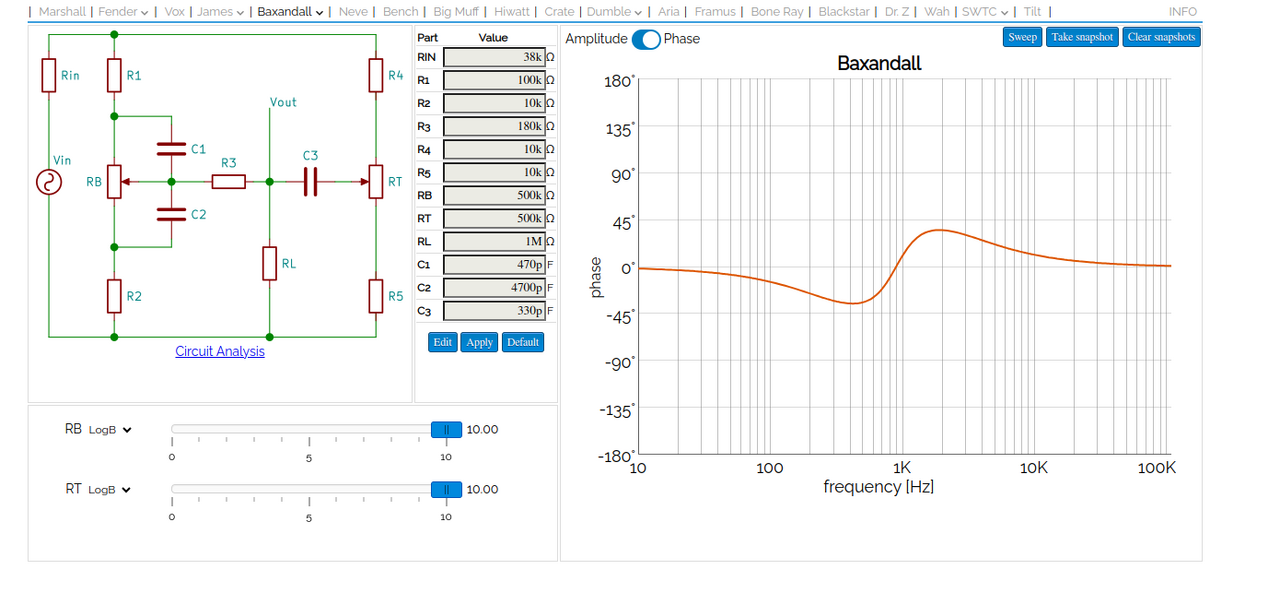Take a snapshot of the plot
This screenshot has height=605, width=1280.
click(x=1082, y=37)
